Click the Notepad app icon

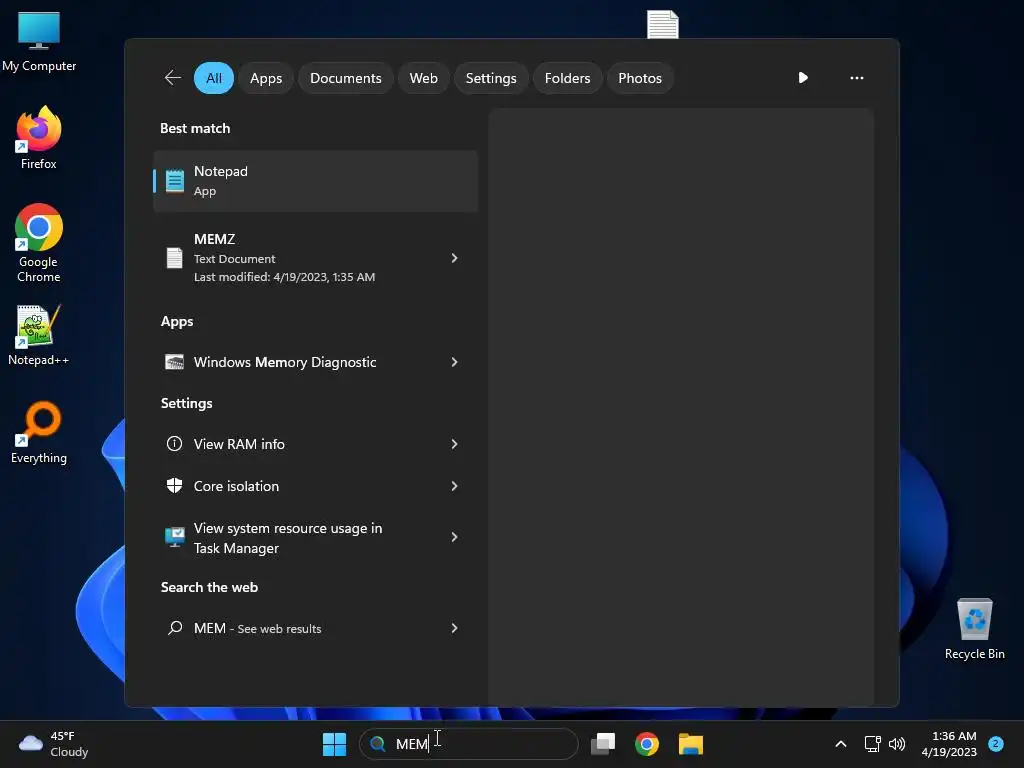(x=174, y=181)
